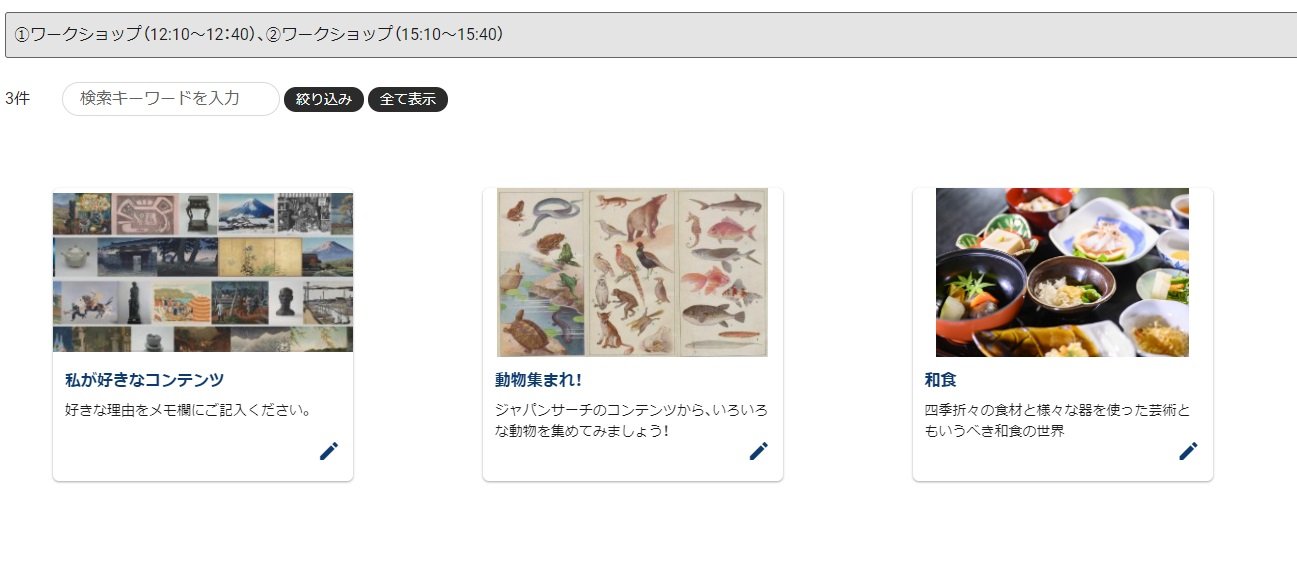Click the 絞り込み filter button
The image size is (1297, 583).
324,99
